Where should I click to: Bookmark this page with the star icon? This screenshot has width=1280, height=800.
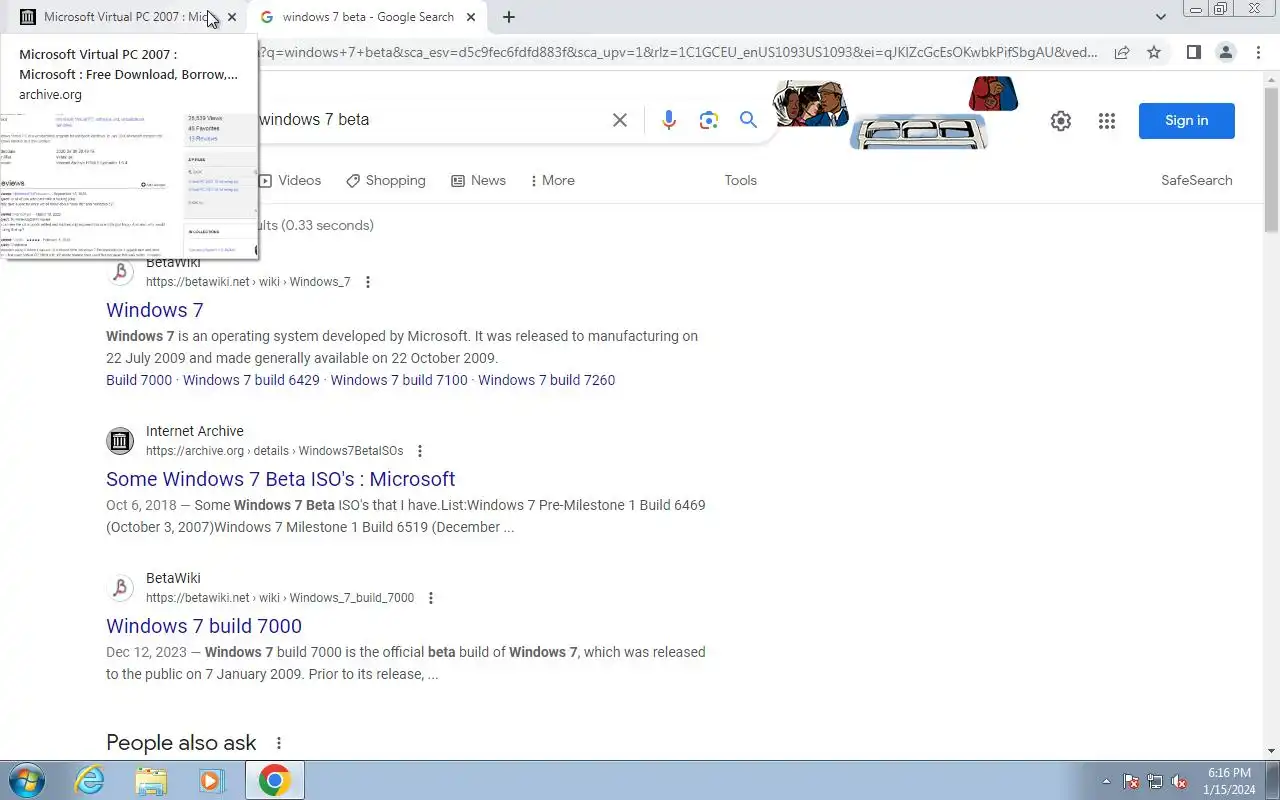click(1154, 52)
